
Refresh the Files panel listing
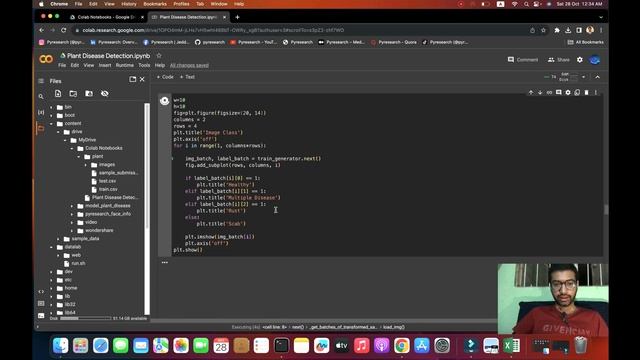coord(73,93)
